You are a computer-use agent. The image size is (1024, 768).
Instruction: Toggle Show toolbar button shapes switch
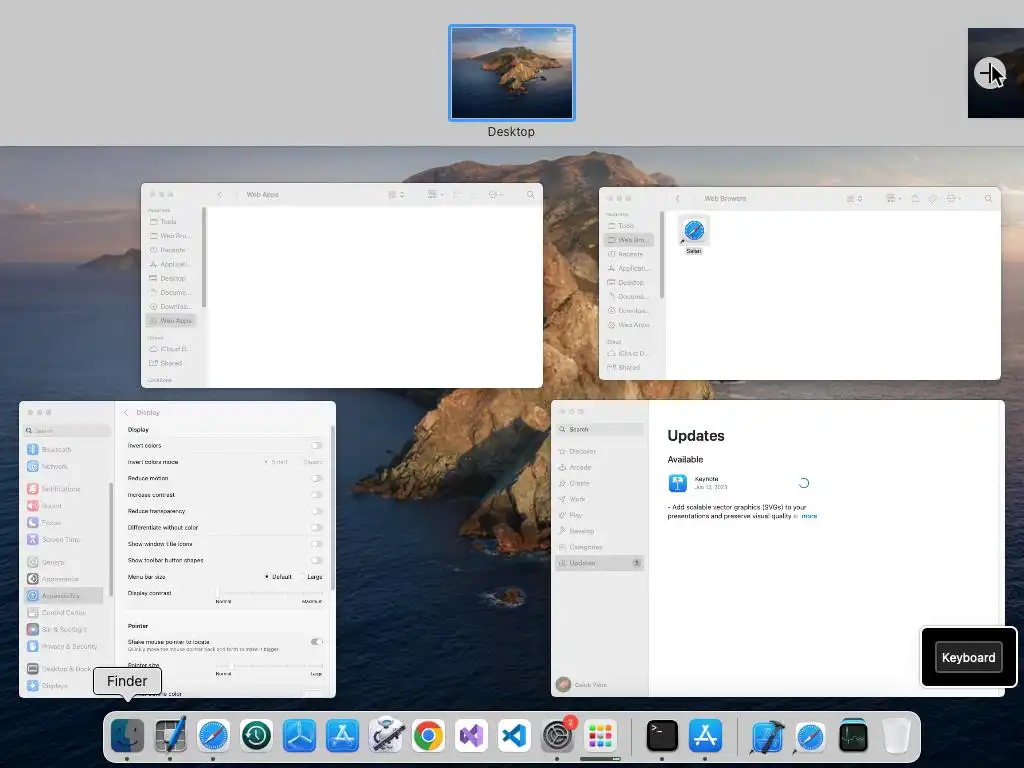pos(316,560)
